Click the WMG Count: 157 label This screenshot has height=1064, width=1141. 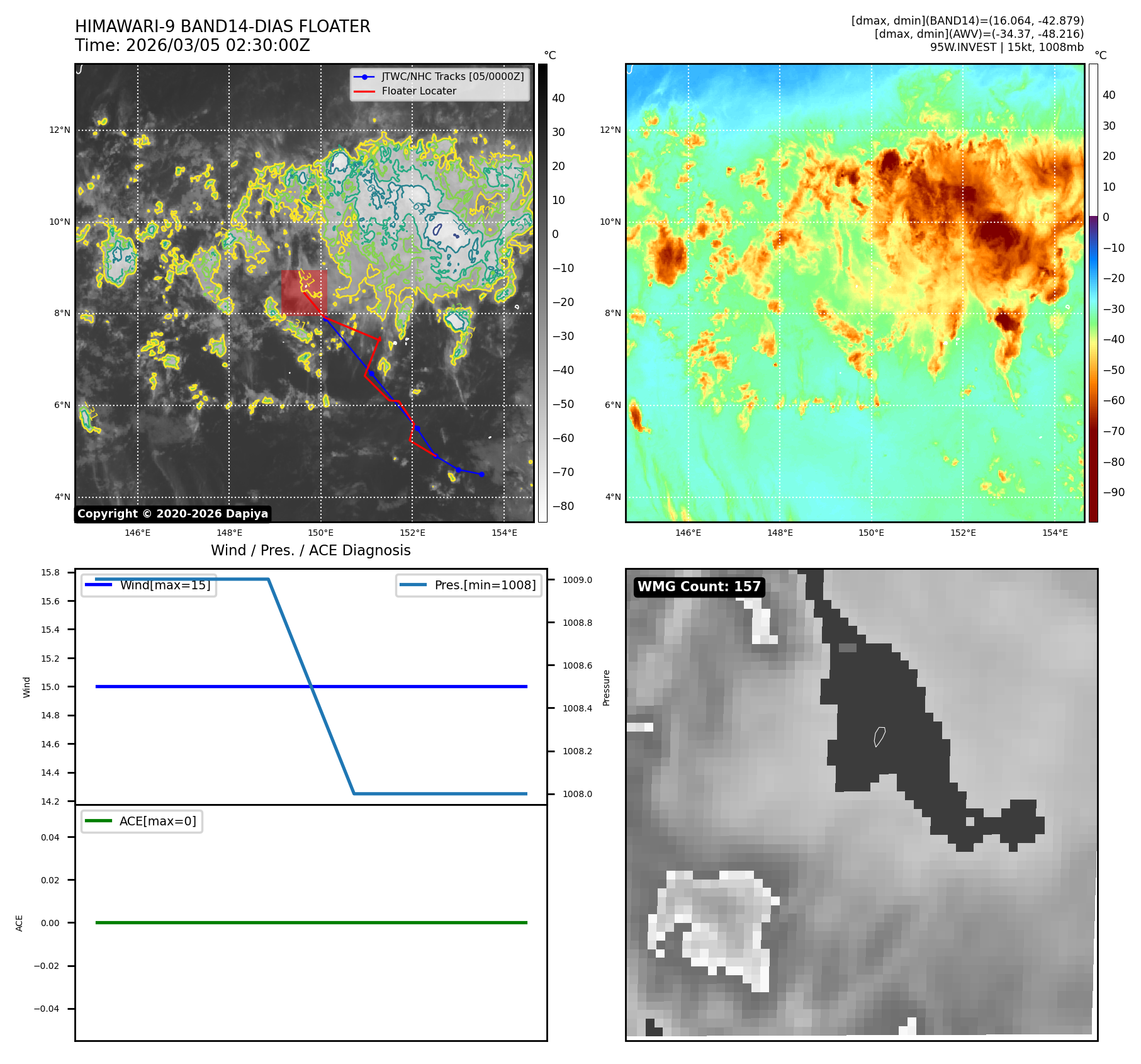[699, 587]
